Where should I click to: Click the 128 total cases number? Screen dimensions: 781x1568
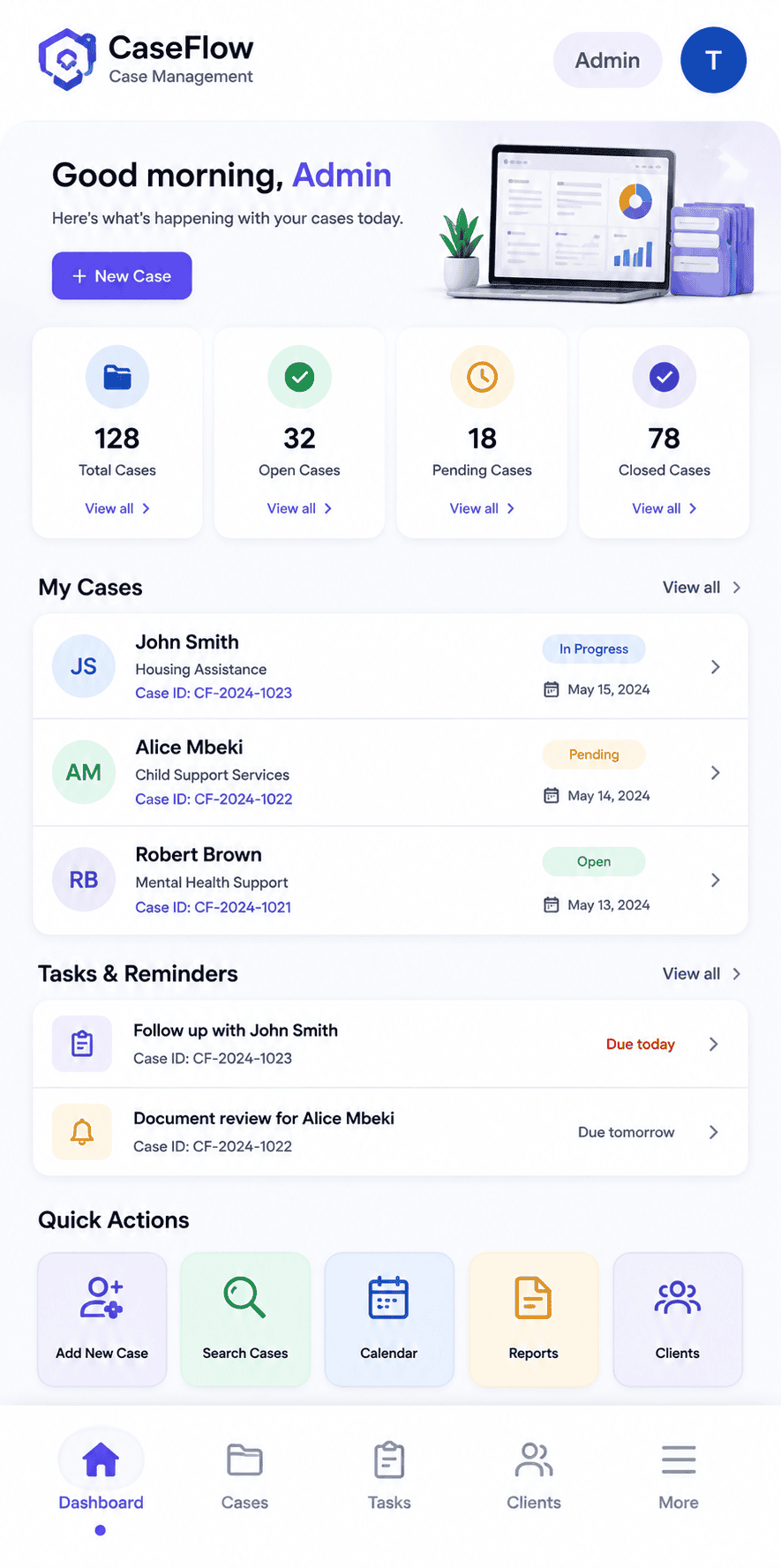point(117,439)
